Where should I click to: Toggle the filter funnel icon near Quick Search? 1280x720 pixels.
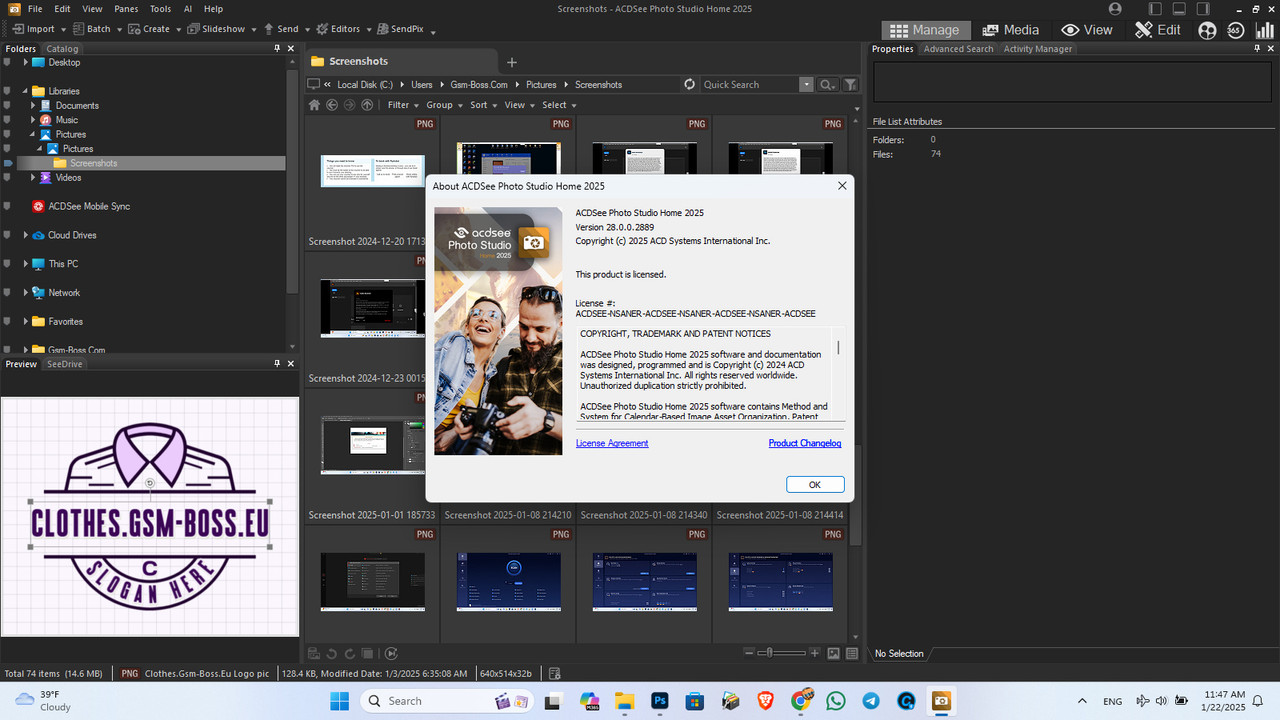coord(850,85)
